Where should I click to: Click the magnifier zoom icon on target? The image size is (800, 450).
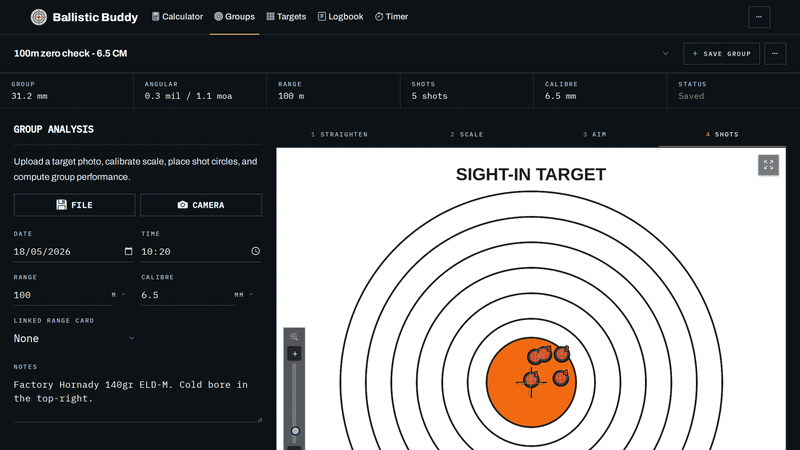294,337
